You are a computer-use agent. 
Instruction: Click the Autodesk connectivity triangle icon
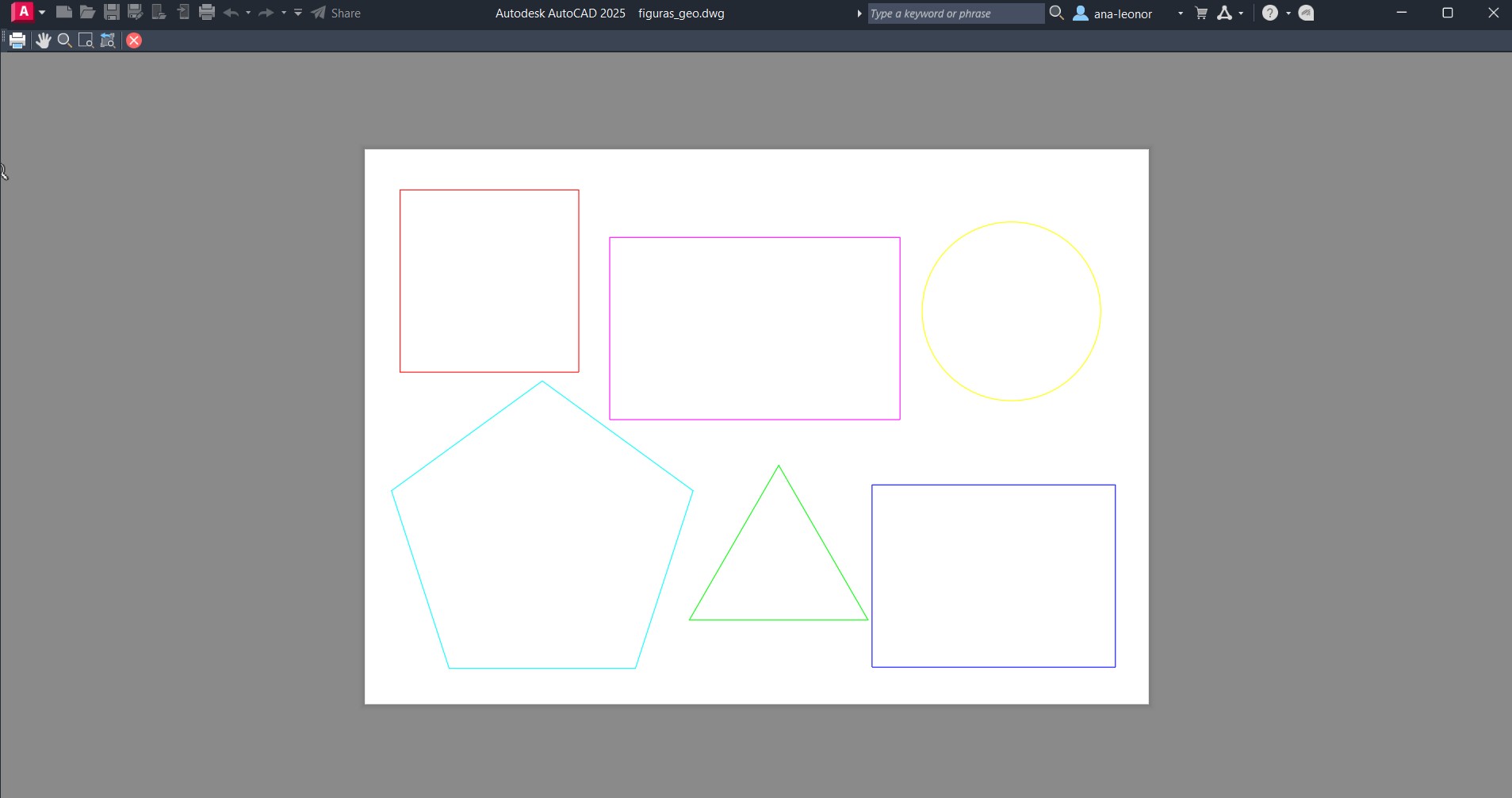(x=1225, y=13)
